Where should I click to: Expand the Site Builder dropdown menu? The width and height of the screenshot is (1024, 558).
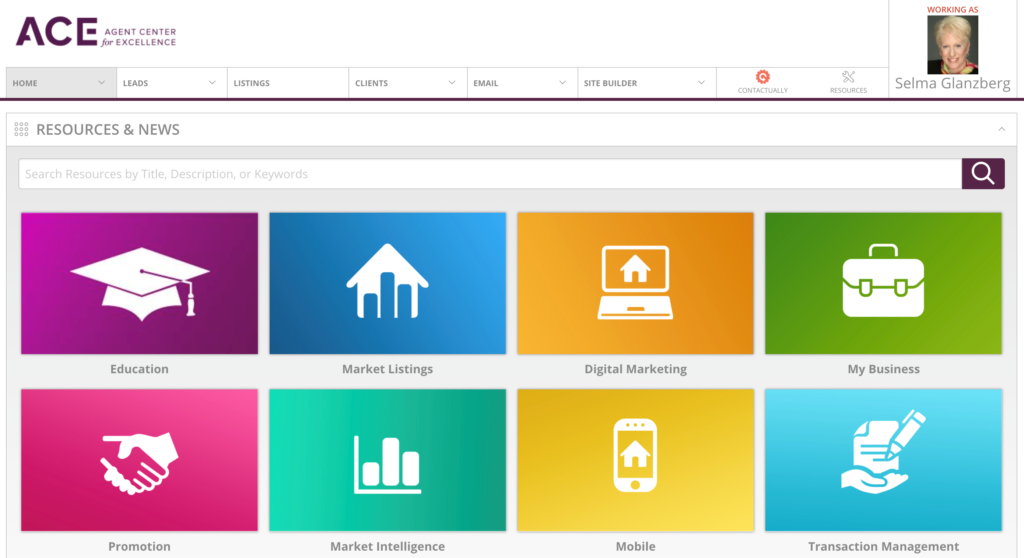point(701,83)
